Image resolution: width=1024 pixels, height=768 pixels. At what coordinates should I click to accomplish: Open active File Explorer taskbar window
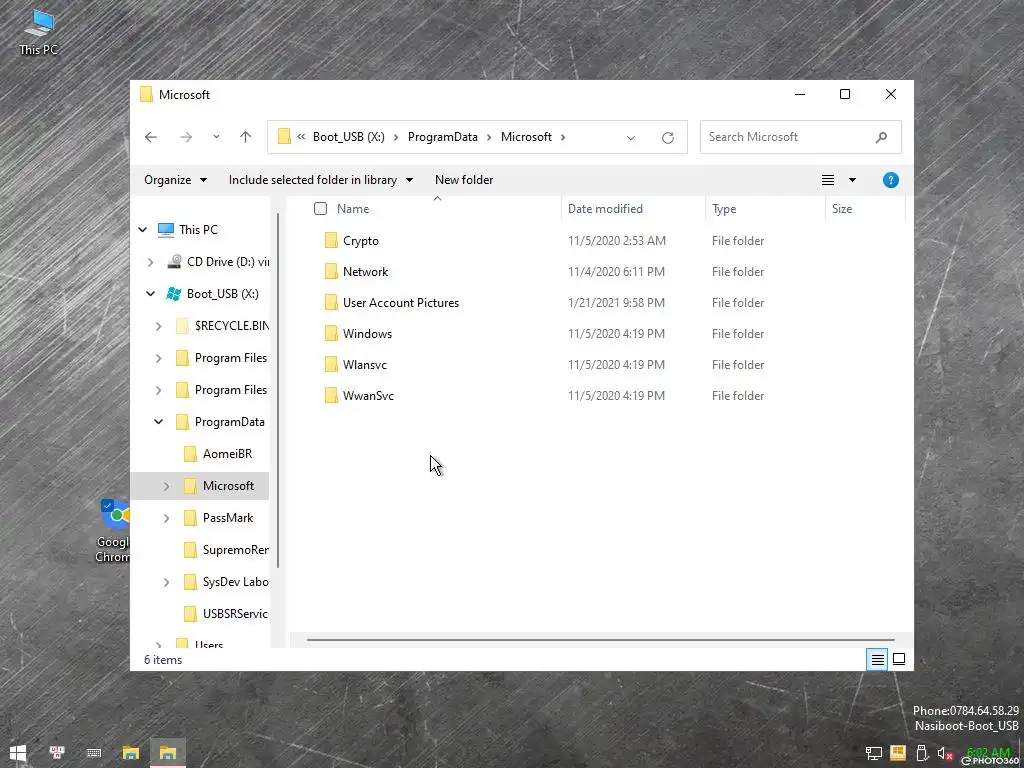coord(168,753)
